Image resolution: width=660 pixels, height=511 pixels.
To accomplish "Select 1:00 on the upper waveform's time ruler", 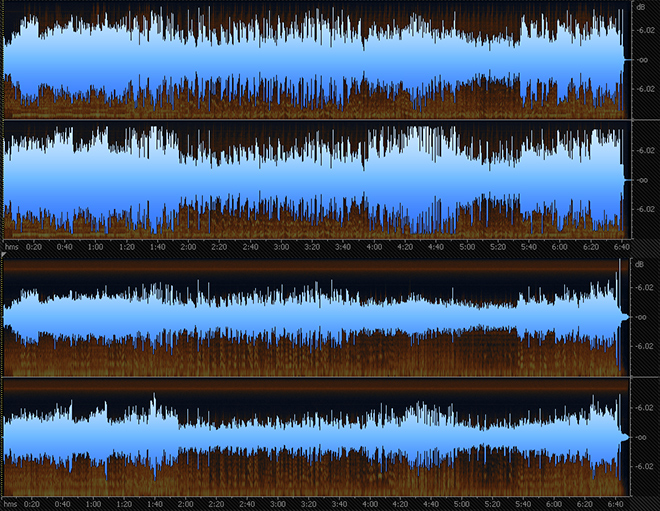I will (x=95, y=247).
